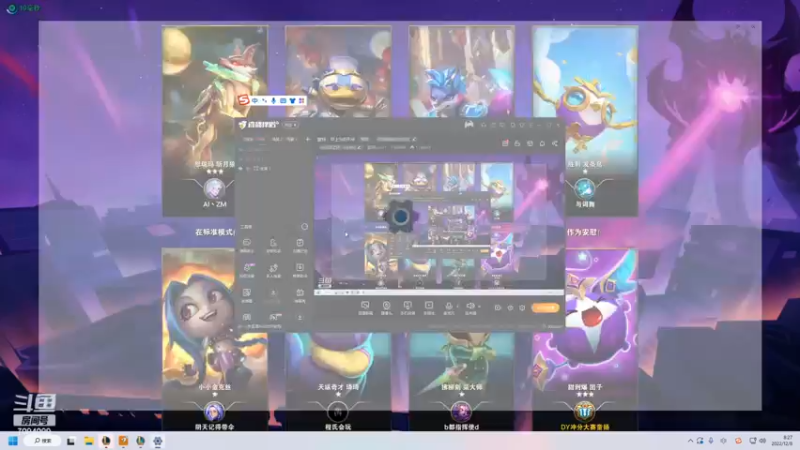Click the circular icon in toolbox header

point(304,227)
